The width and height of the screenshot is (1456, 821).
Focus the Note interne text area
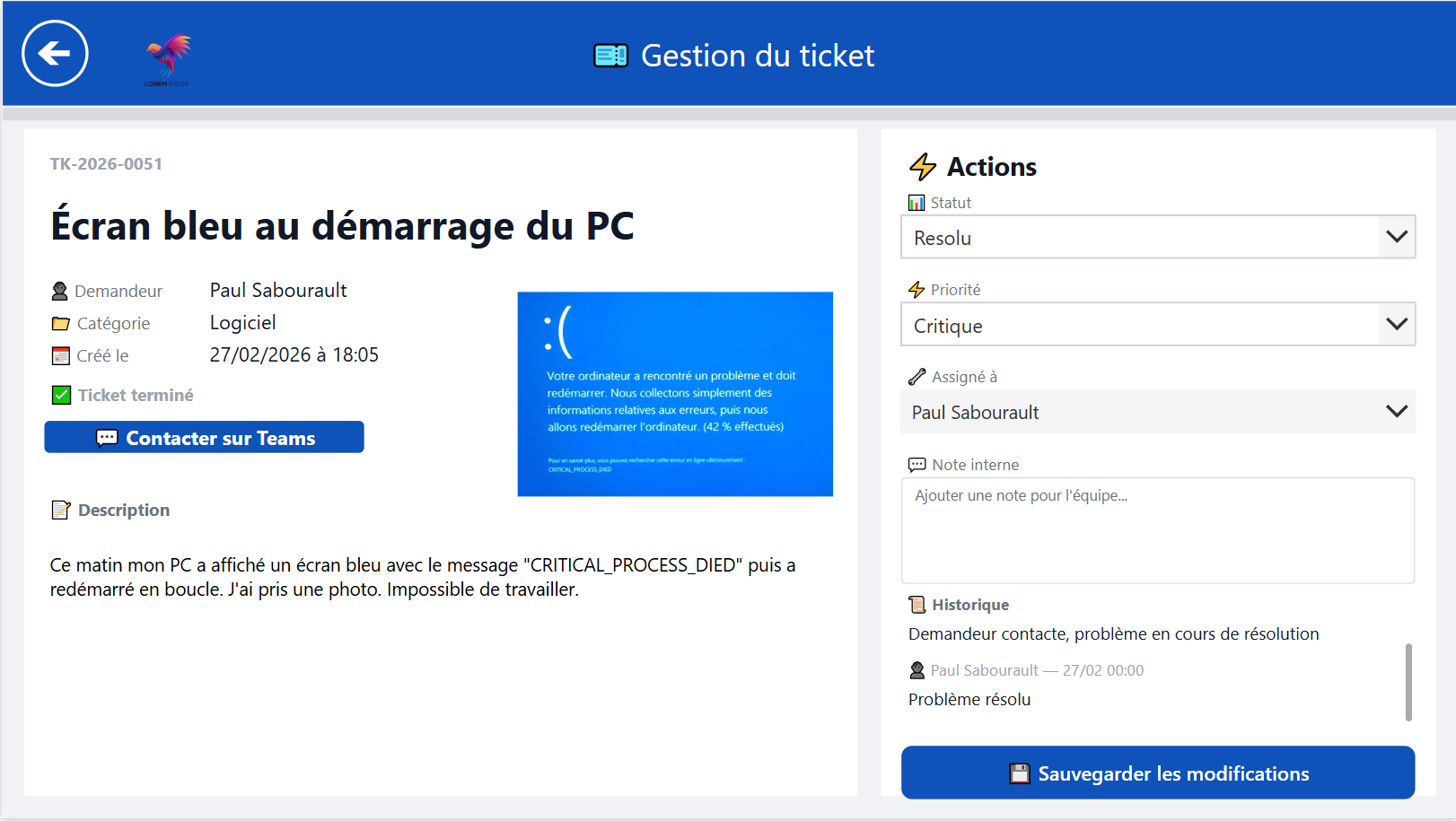1157,530
